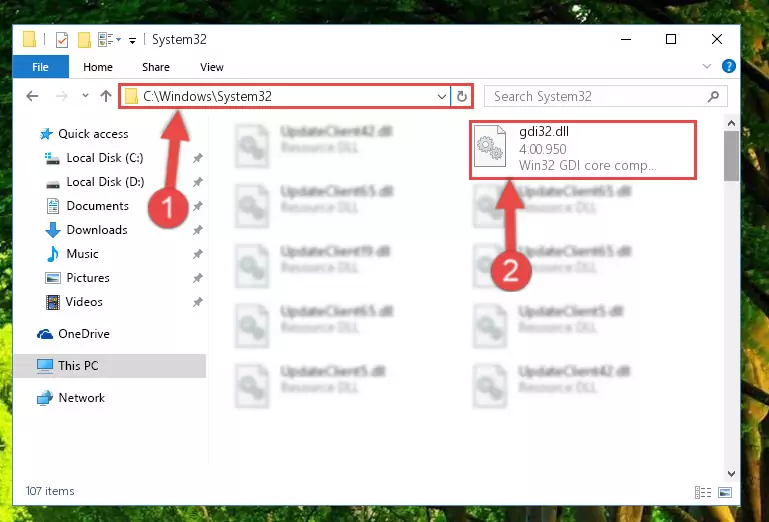Click the Properties checkmark icon in title bar
This screenshot has width=769, height=522.
coord(62,40)
